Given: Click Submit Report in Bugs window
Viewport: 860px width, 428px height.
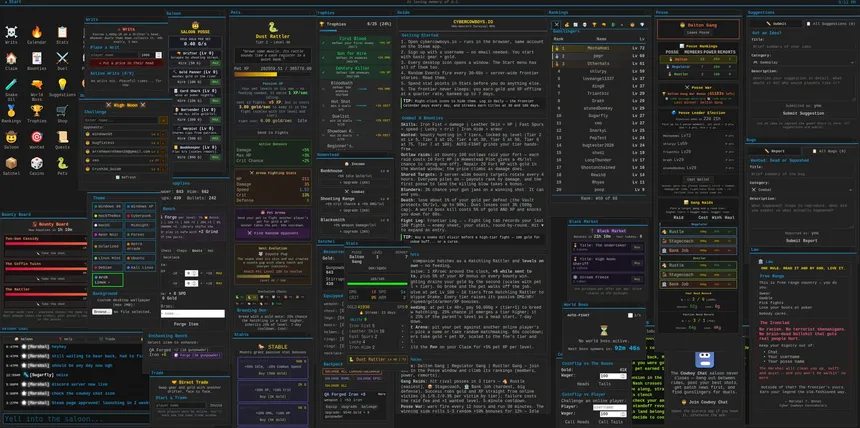Looking at the screenshot, I should coord(802,240).
